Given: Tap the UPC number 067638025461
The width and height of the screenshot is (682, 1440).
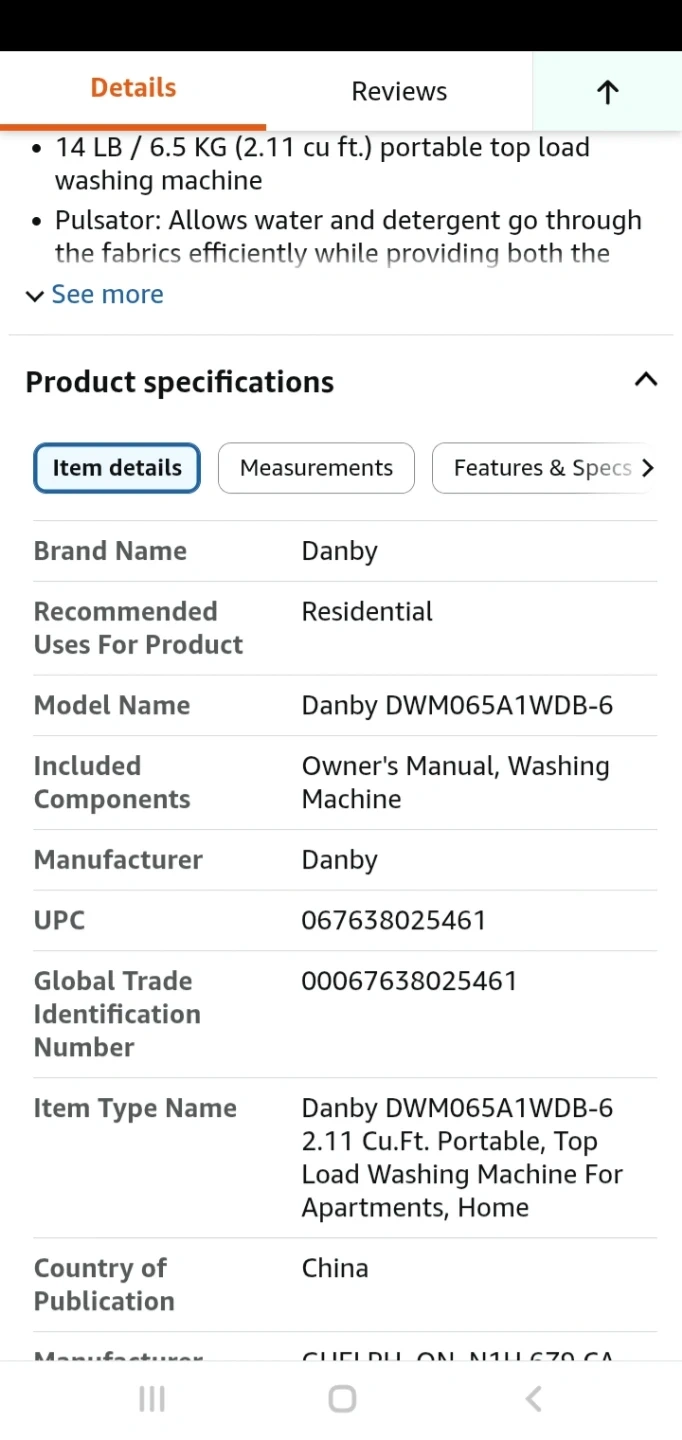Looking at the screenshot, I should pyautogui.click(x=393, y=920).
